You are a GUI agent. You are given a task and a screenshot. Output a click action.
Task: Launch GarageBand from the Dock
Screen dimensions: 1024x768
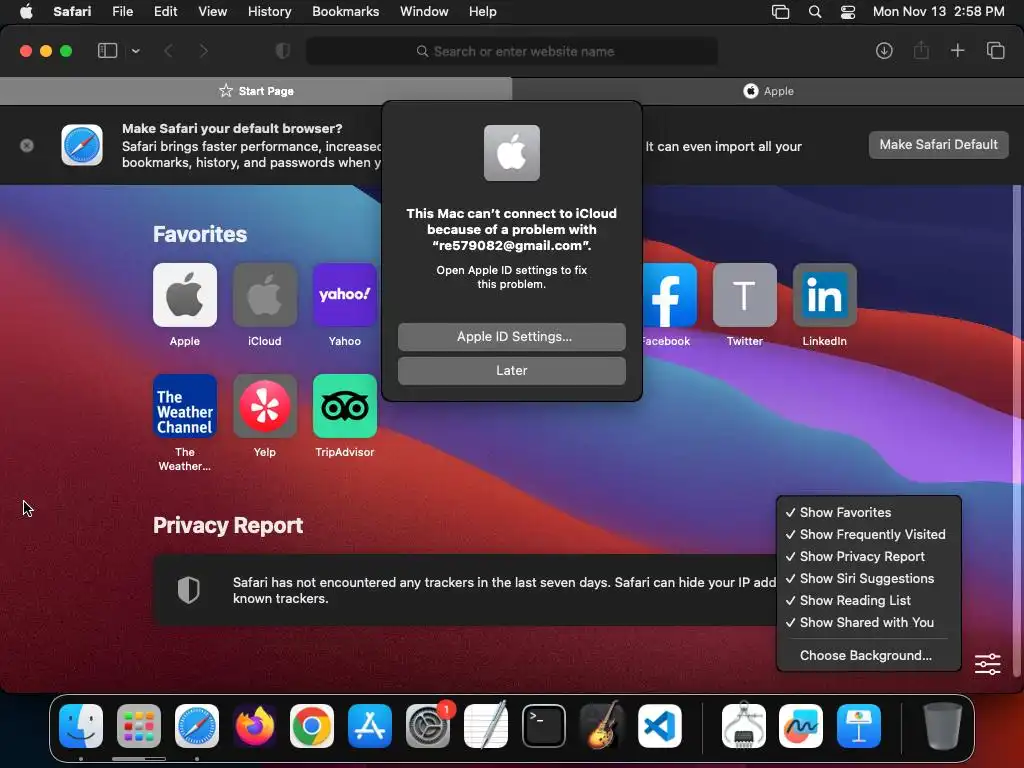click(x=601, y=726)
